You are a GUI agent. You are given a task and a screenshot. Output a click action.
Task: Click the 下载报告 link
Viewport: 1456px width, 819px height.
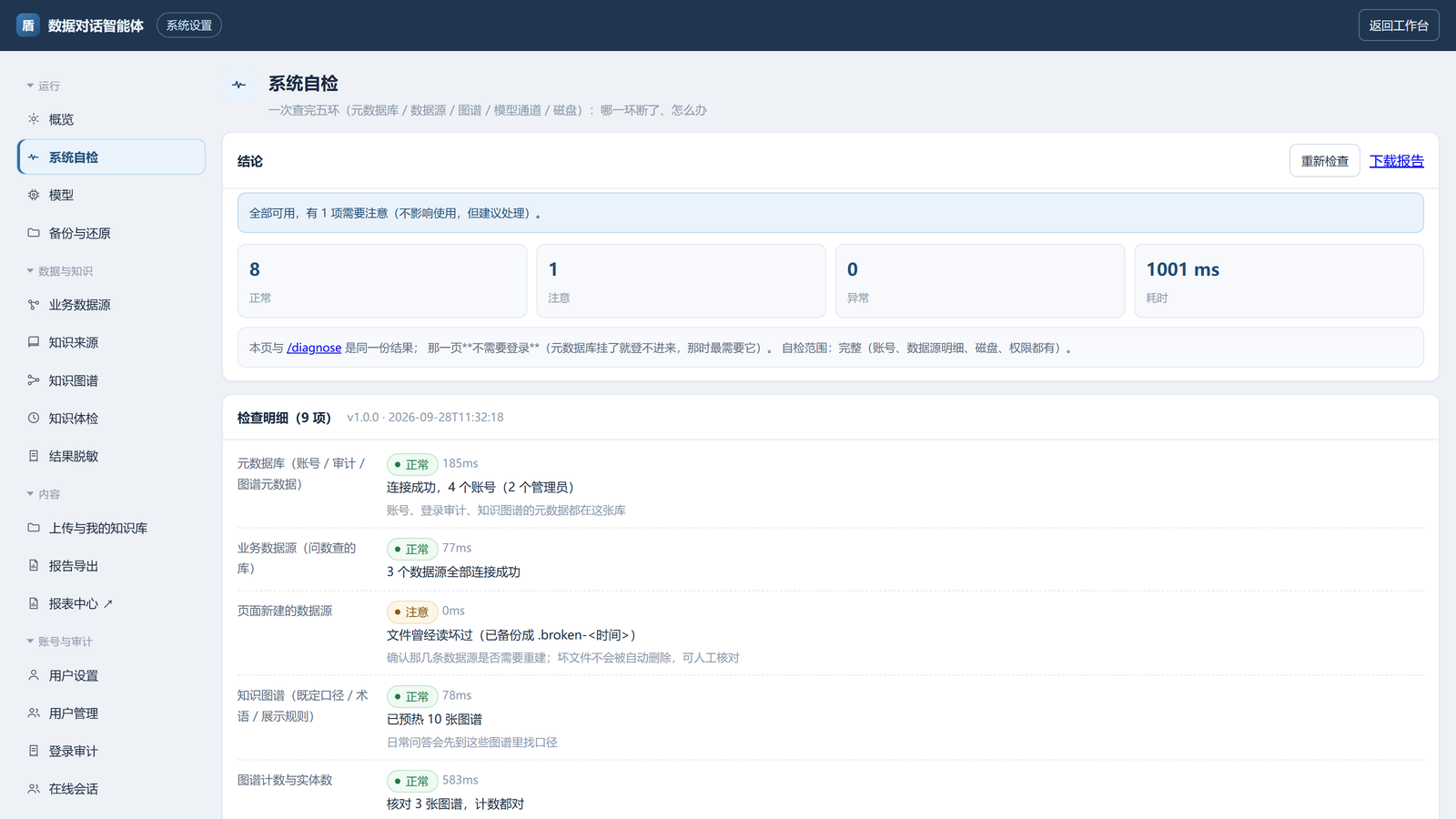click(1397, 161)
